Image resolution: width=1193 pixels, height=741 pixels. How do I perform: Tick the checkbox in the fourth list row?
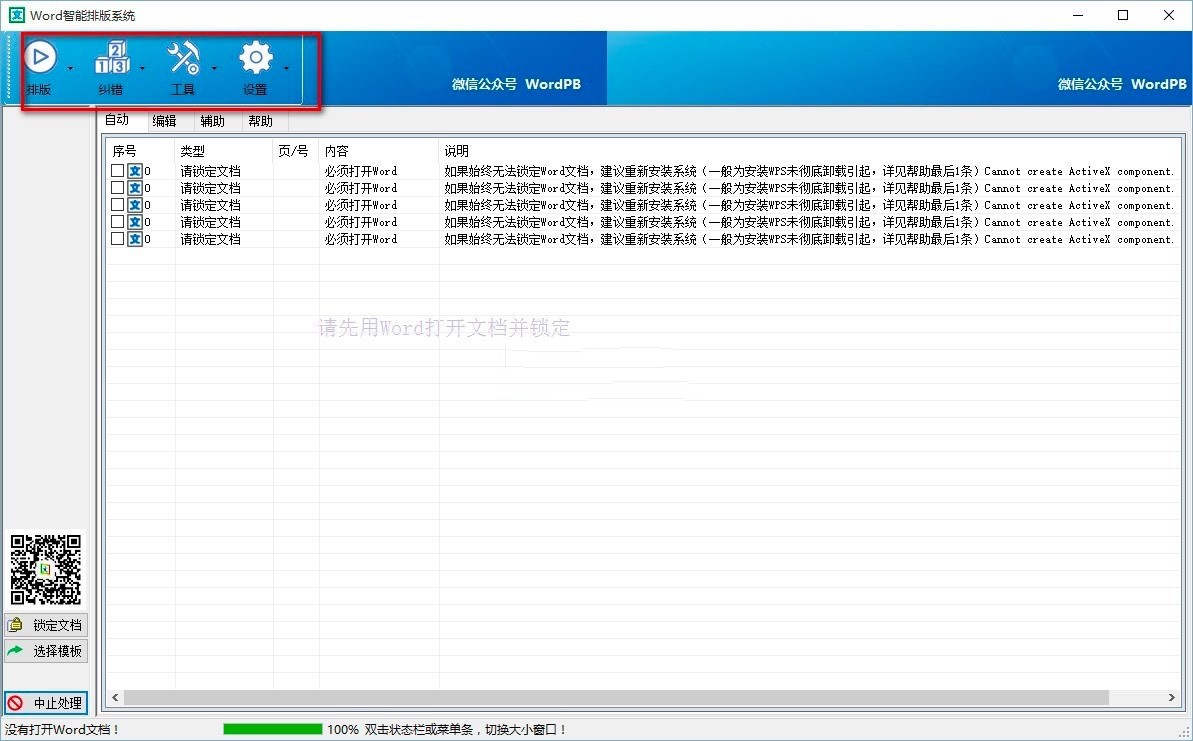(x=117, y=221)
